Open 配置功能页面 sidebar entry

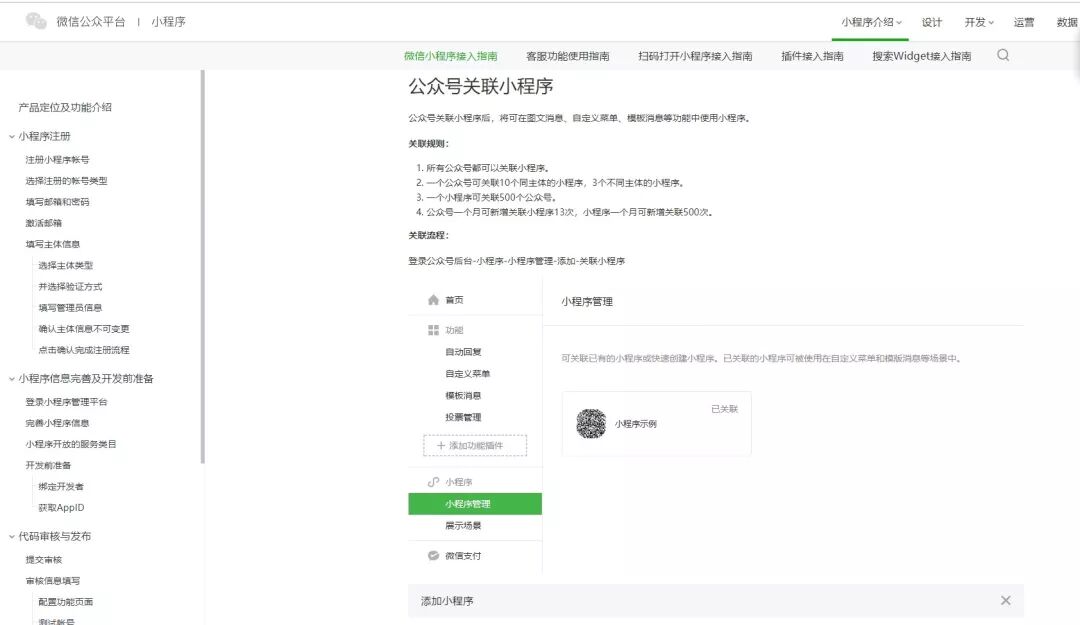click(x=65, y=602)
